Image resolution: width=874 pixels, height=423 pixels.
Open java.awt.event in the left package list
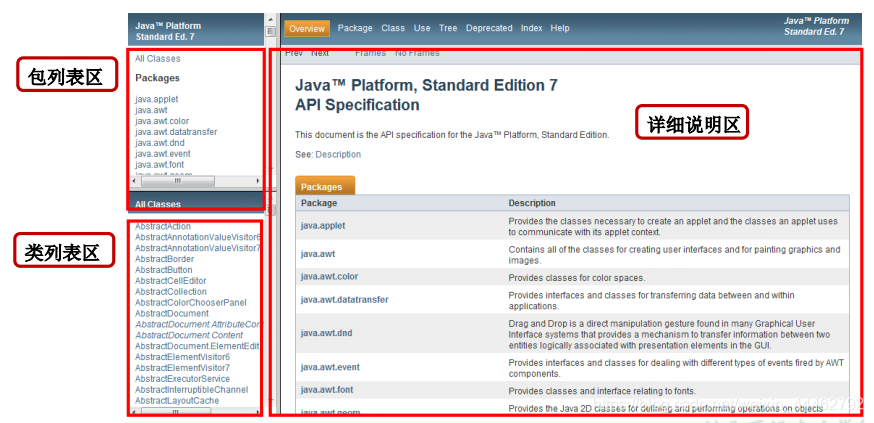163,154
